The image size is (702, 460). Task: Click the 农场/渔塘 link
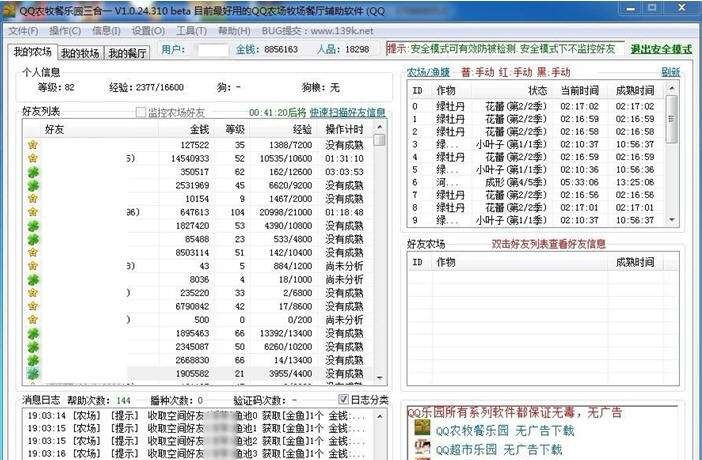point(428,72)
